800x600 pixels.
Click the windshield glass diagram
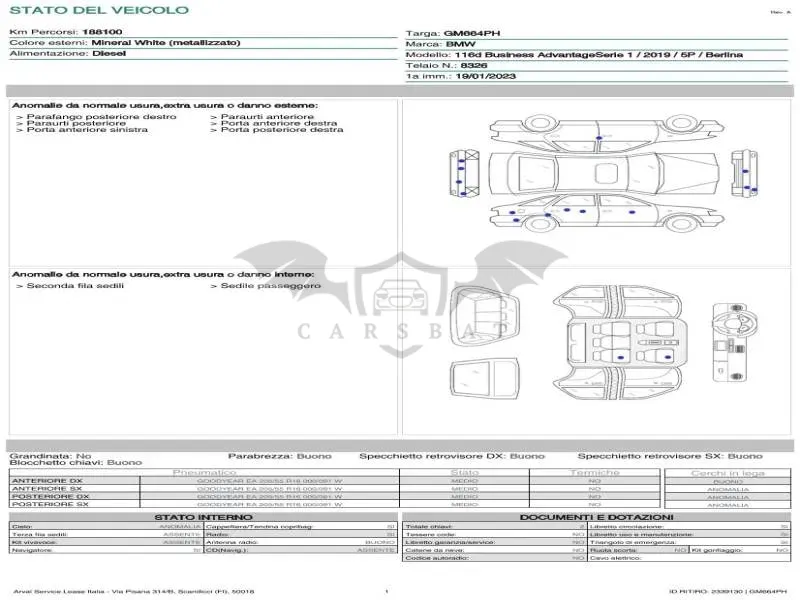pos(485,378)
